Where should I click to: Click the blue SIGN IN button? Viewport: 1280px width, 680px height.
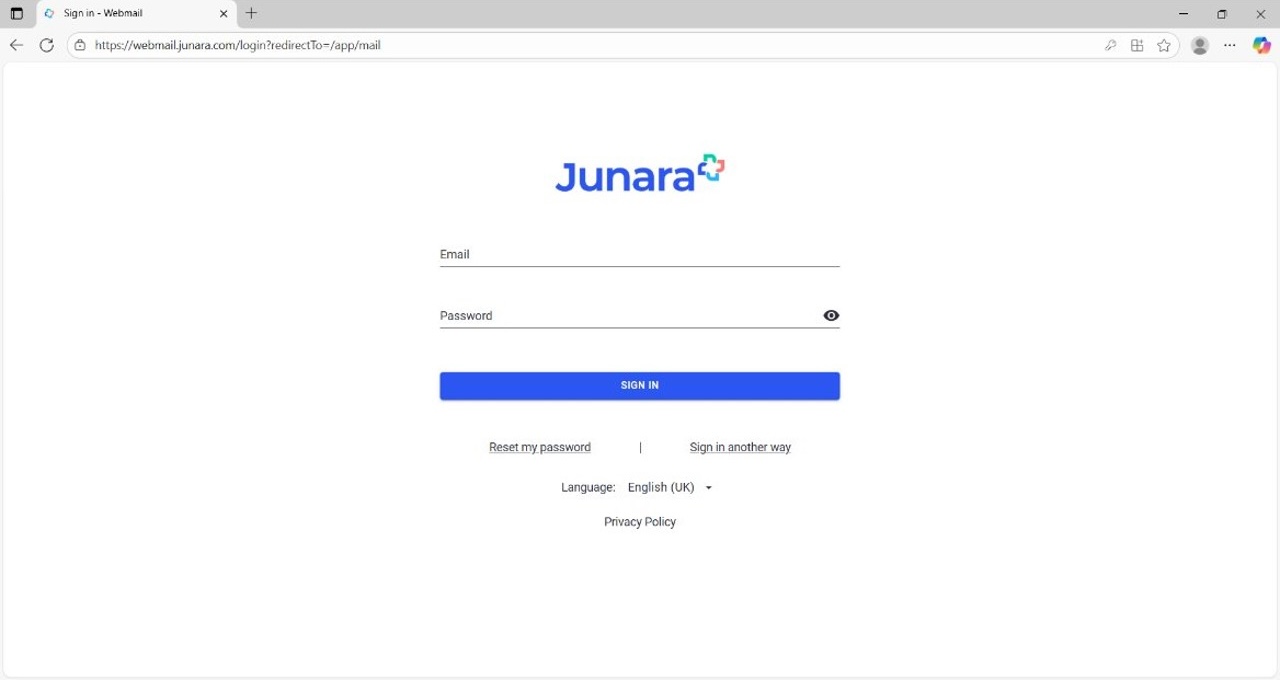click(640, 386)
